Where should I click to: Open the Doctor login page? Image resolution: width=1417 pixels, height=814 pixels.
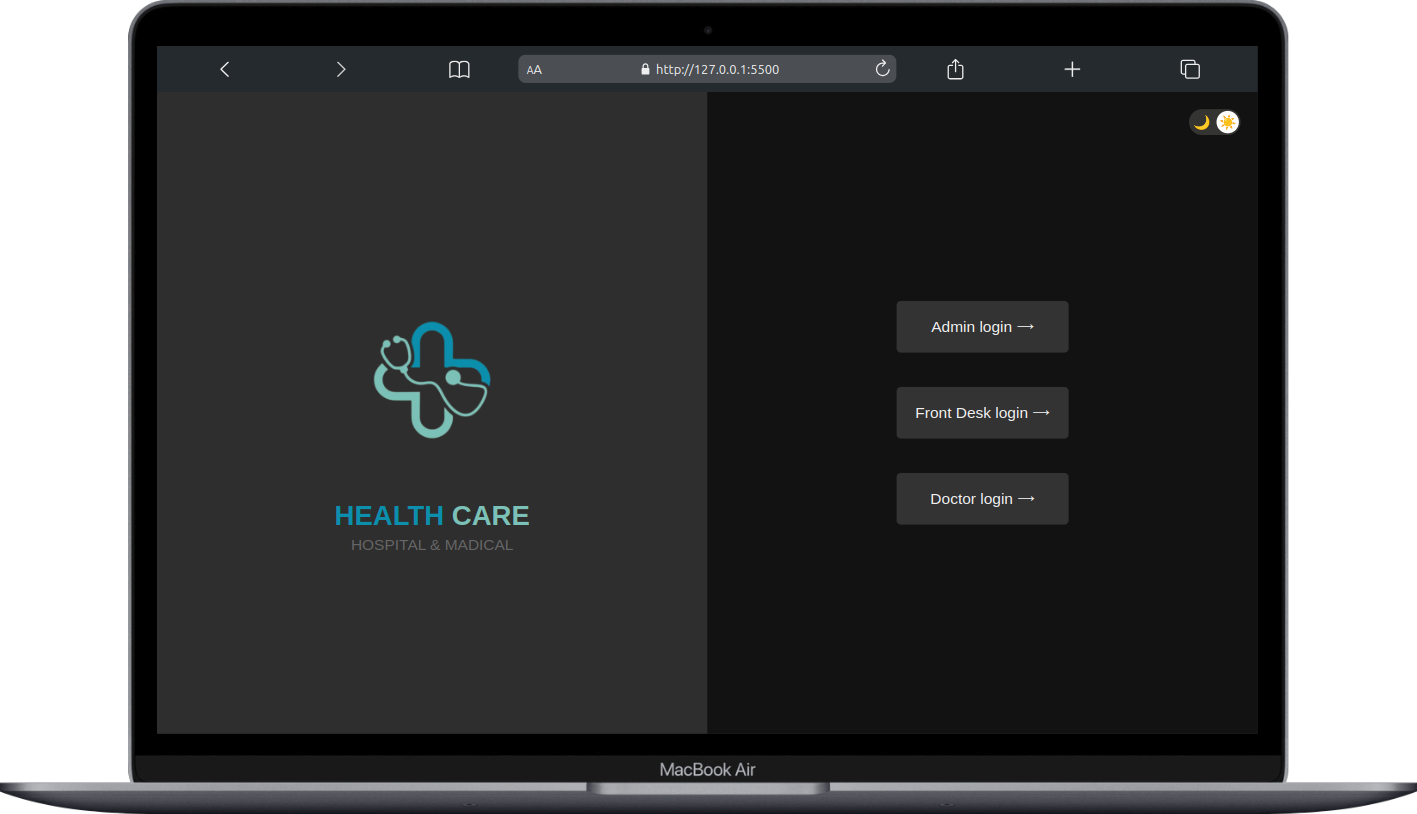[982, 498]
